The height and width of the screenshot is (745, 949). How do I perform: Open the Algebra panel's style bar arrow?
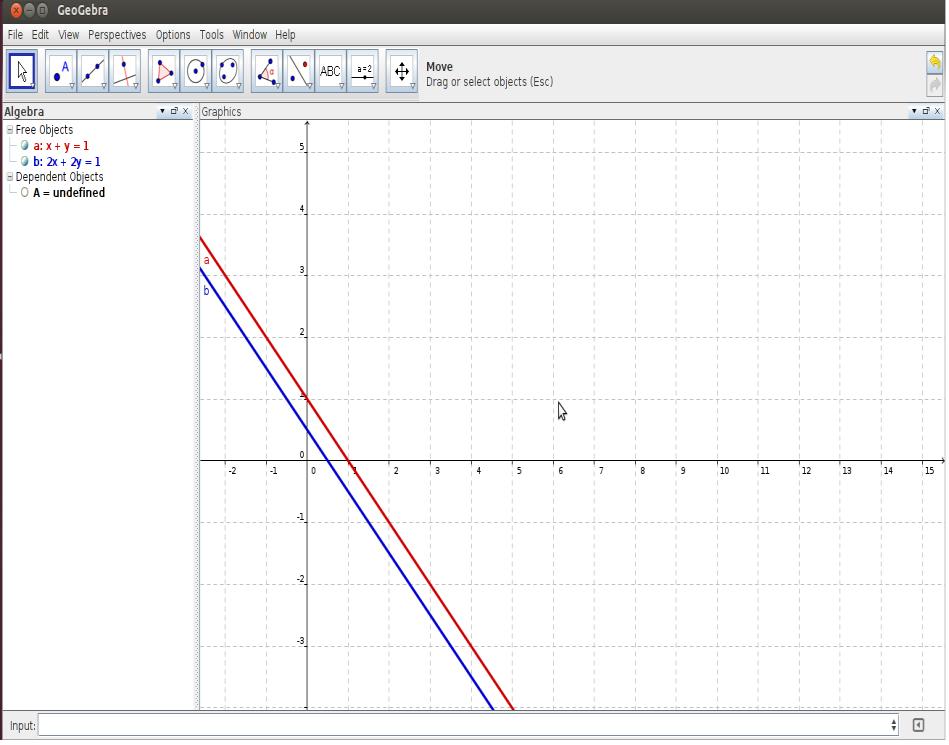[162, 111]
